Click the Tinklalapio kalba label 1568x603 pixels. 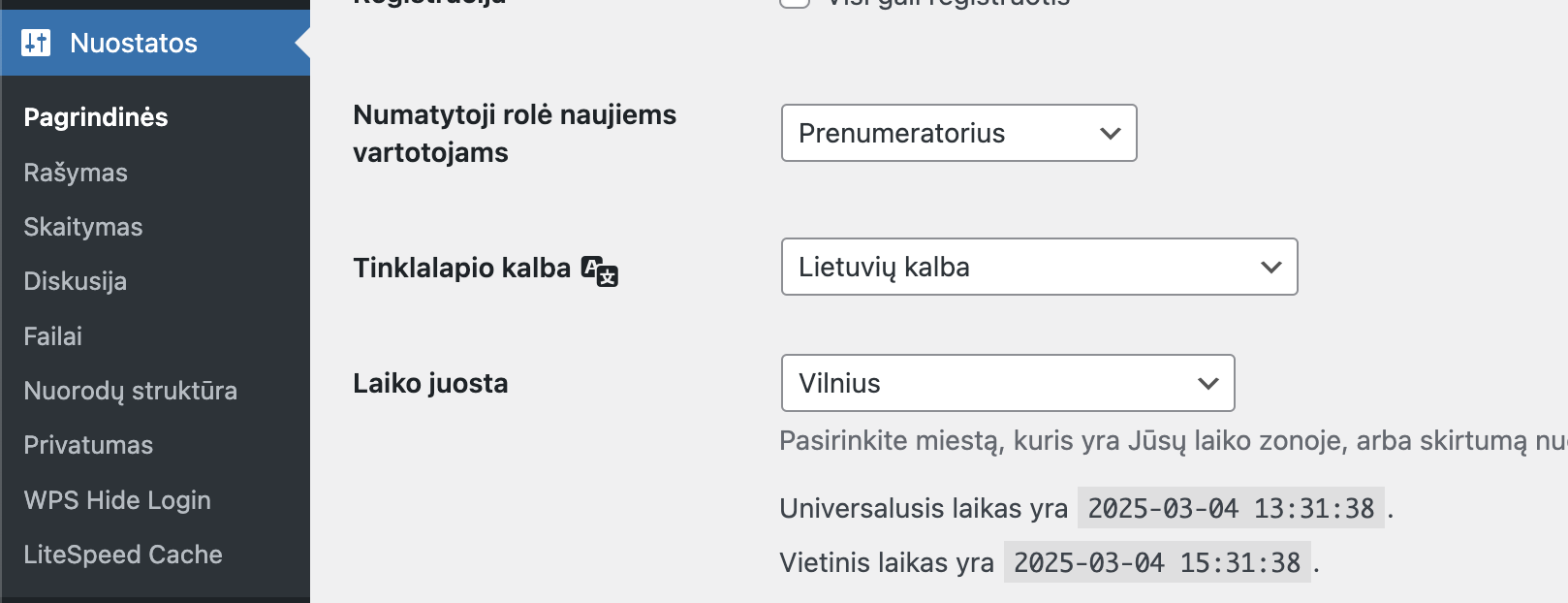[462, 268]
